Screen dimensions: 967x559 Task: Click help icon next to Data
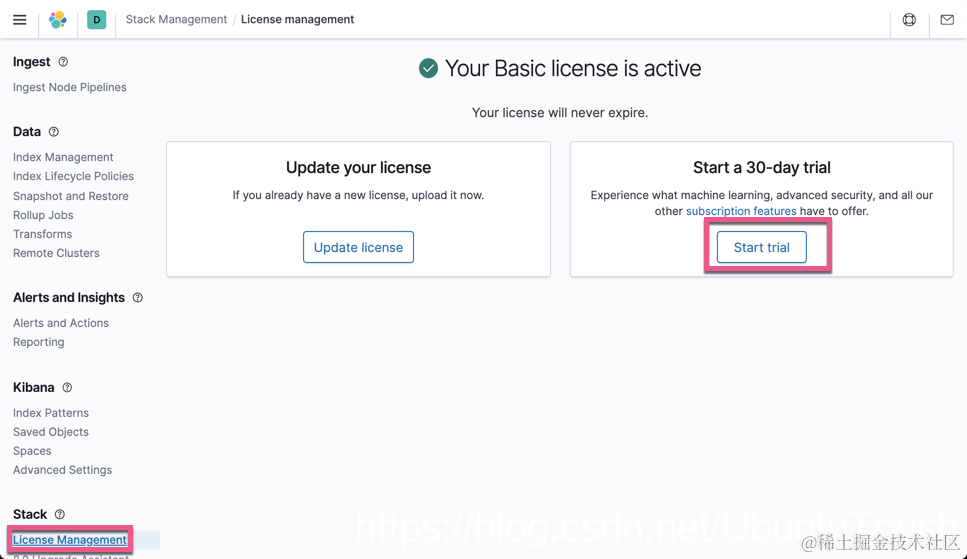[x=54, y=131]
